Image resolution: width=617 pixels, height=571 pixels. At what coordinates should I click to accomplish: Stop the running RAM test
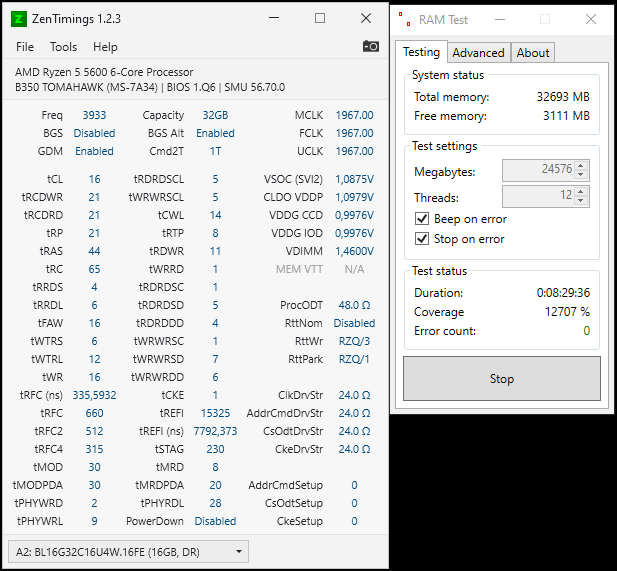tap(502, 379)
